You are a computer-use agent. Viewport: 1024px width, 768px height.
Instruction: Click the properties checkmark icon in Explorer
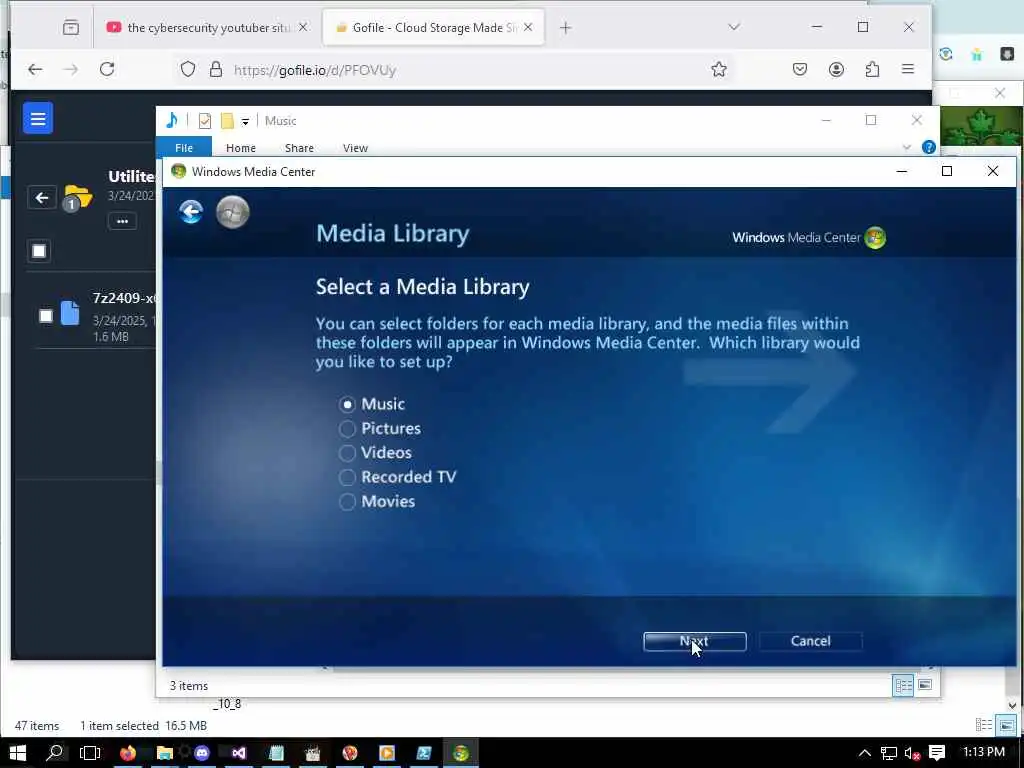tap(204, 121)
